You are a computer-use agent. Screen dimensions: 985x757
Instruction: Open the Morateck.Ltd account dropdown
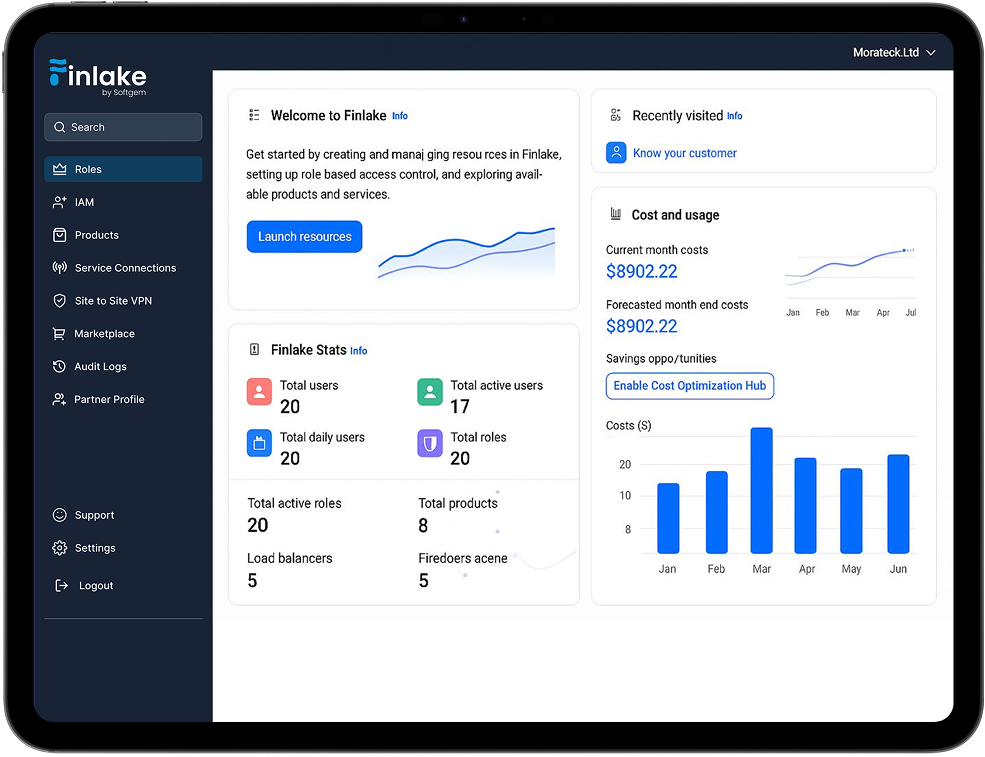(x=893, y=52)
